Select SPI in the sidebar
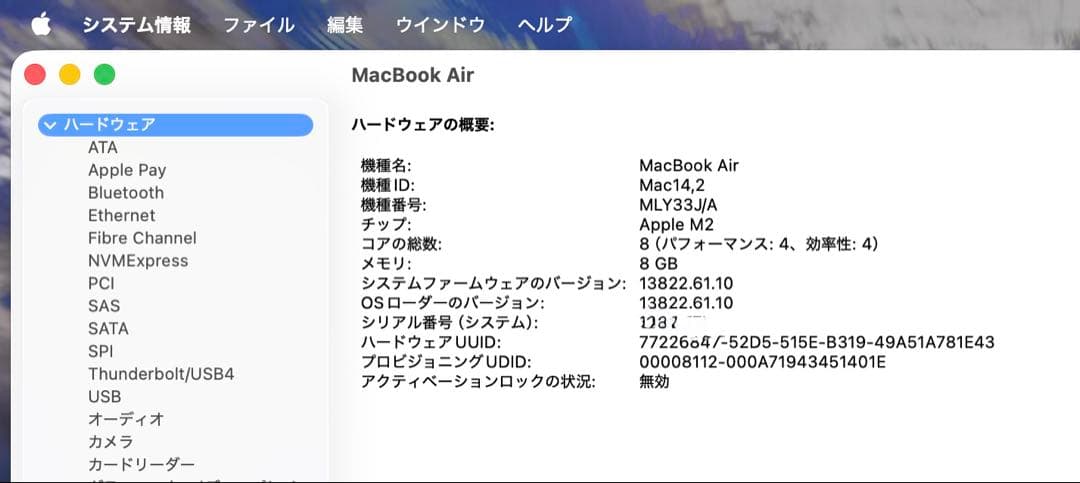Viewport: 1080px width, 483px height. pos(101,351)
